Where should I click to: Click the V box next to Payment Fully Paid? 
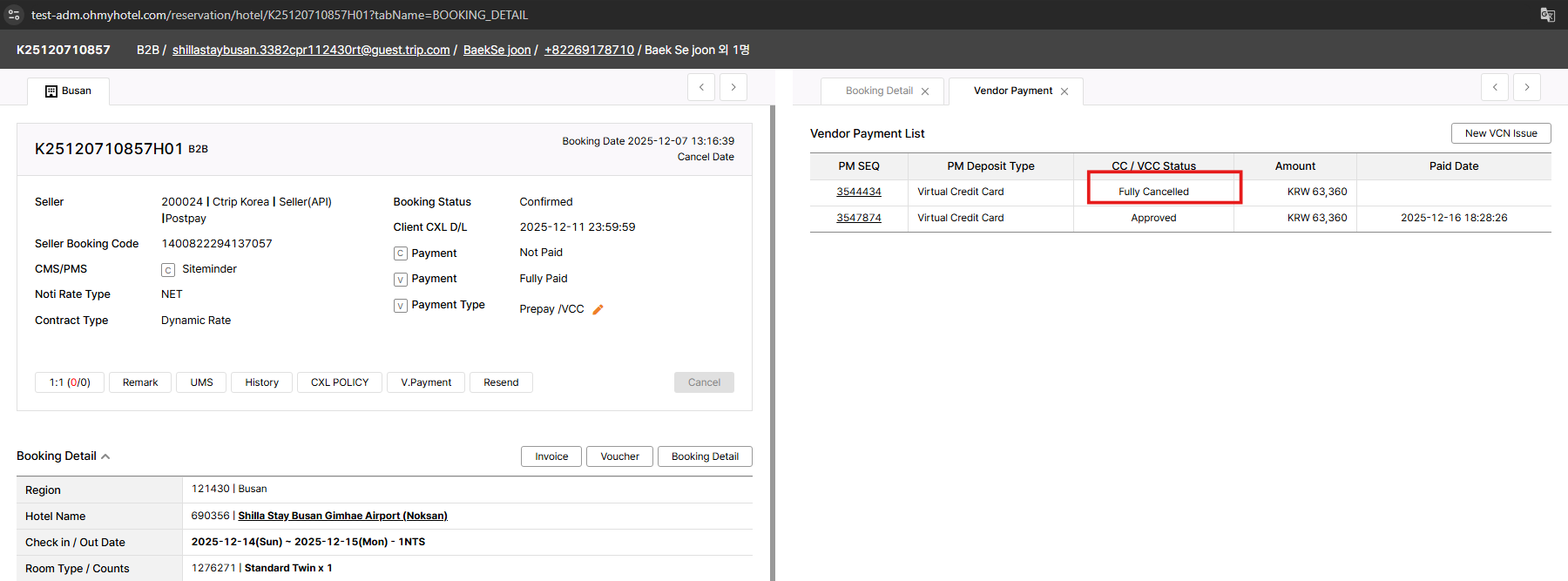pos(401,280)
